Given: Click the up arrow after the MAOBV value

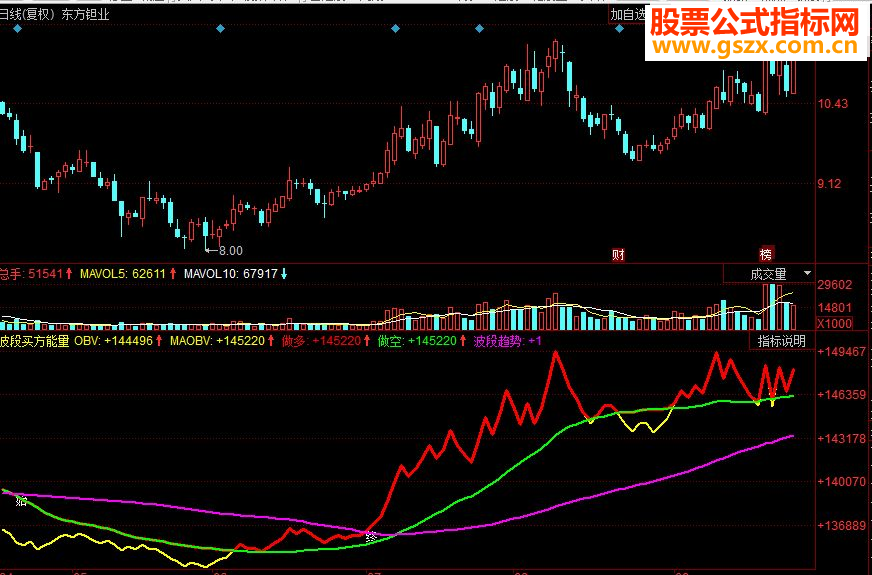Looking at the screenshot, I should (271, 340).
